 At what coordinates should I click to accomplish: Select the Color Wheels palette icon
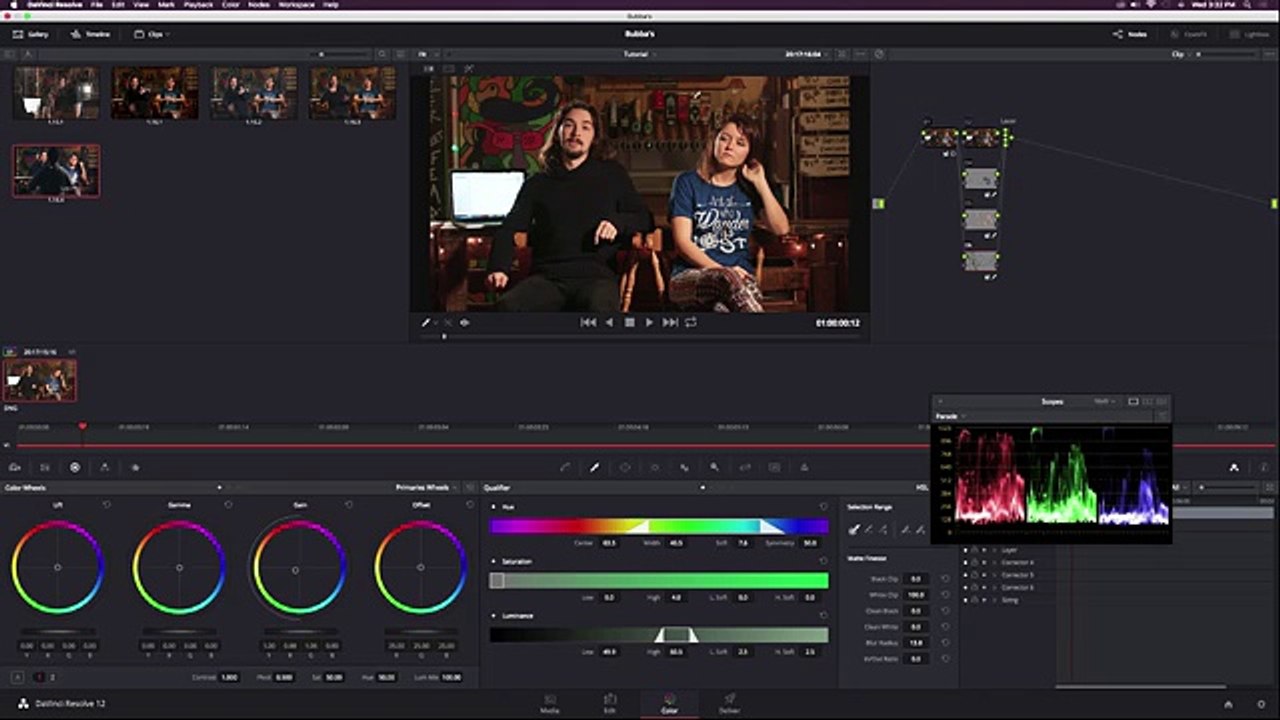75,467
